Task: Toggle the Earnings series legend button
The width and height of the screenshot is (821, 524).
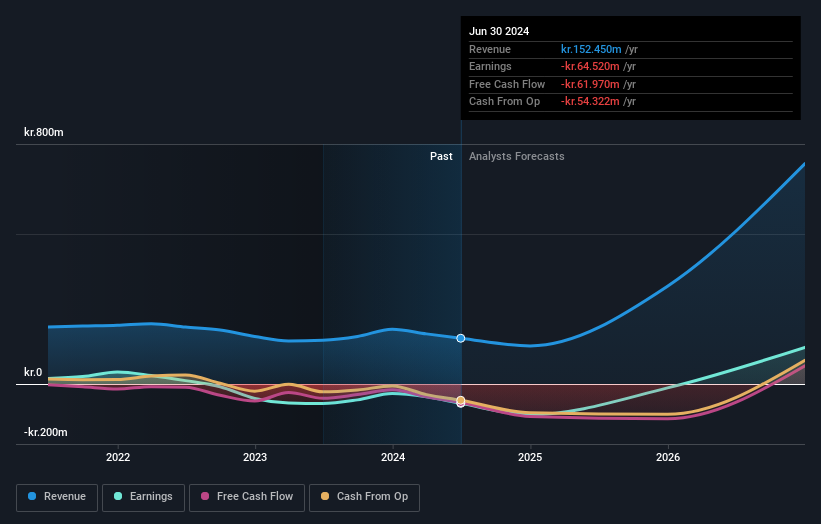Action: tap(143, 497)
